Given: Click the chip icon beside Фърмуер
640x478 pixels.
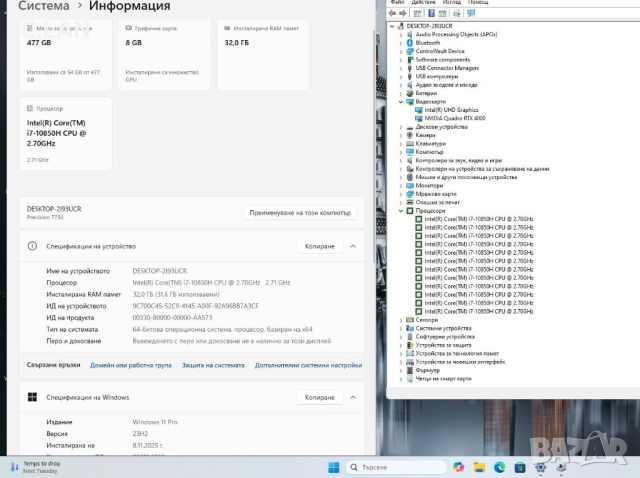Looking at the screenshot, I should click(410, 370).
